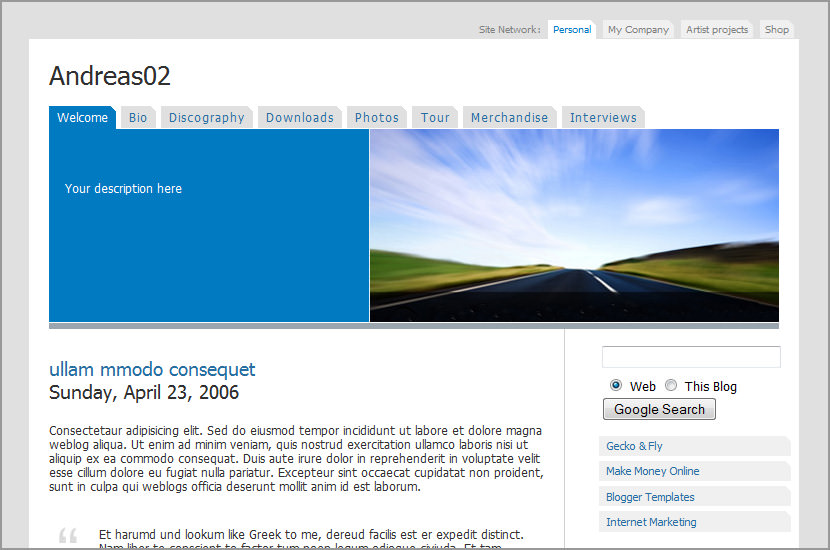Click the road landscape header image
The image size is (830, 550).
point(574,225)
